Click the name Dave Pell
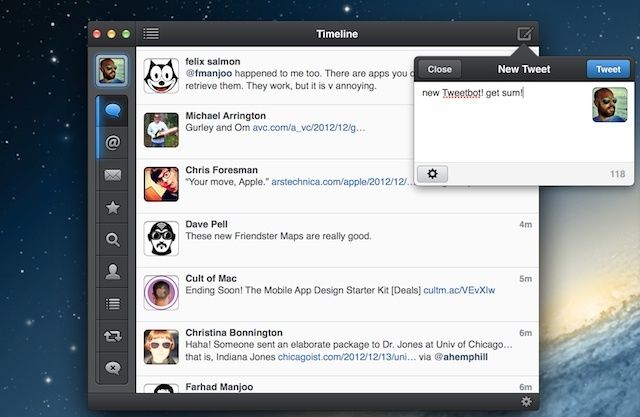The height and width of the screenshot is (417, 640). (207, 224)
